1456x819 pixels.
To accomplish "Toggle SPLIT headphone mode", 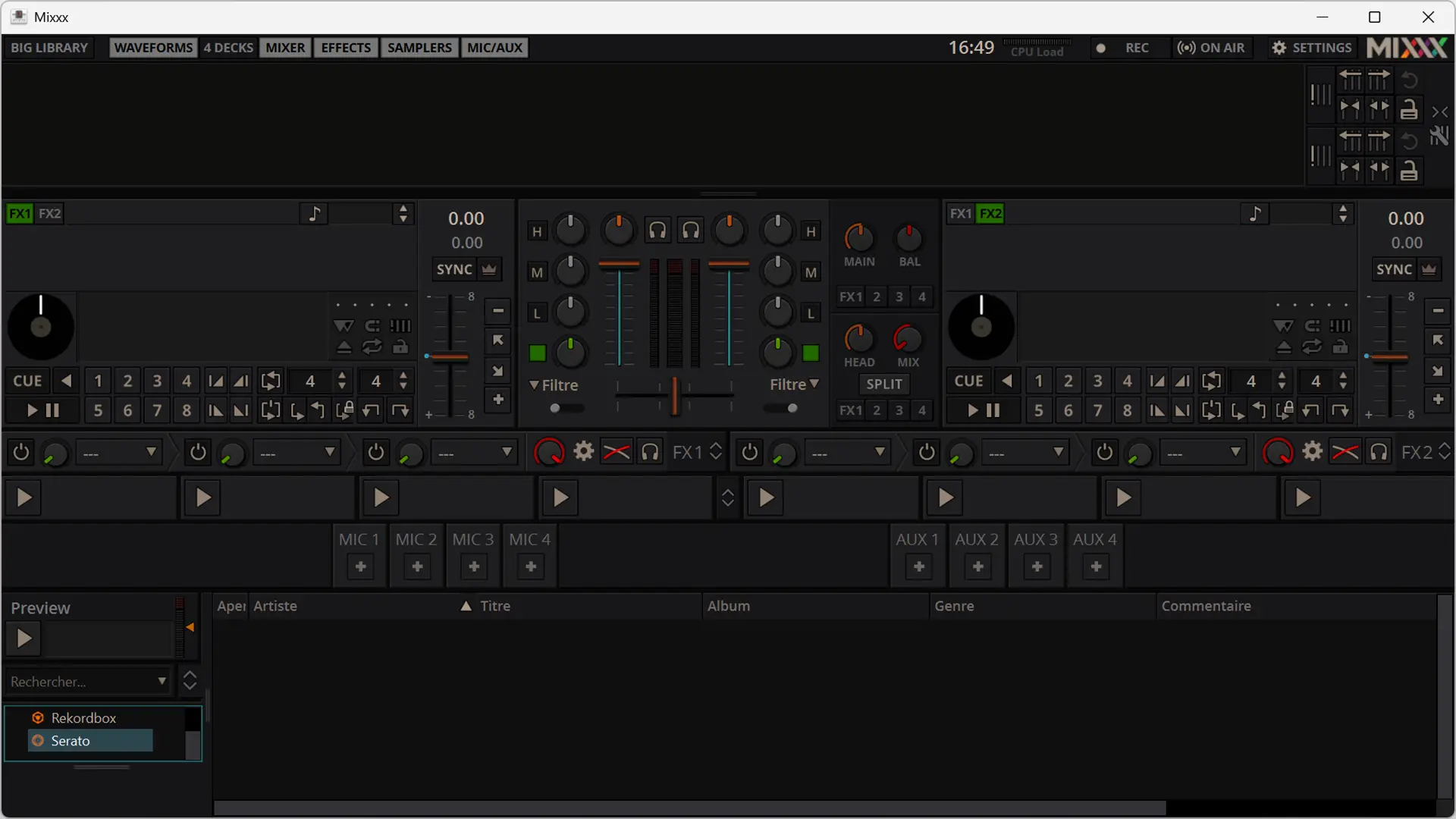I will point(884,384).
